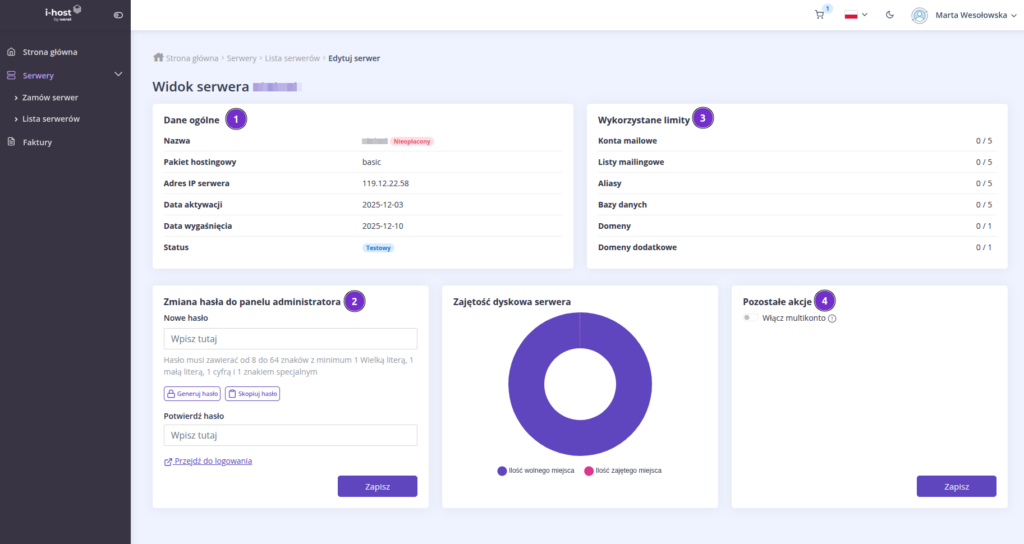Click the info icon beside Włącz multikonto
The width and height of the screenshot is (1024, 544).
point(832,319)
